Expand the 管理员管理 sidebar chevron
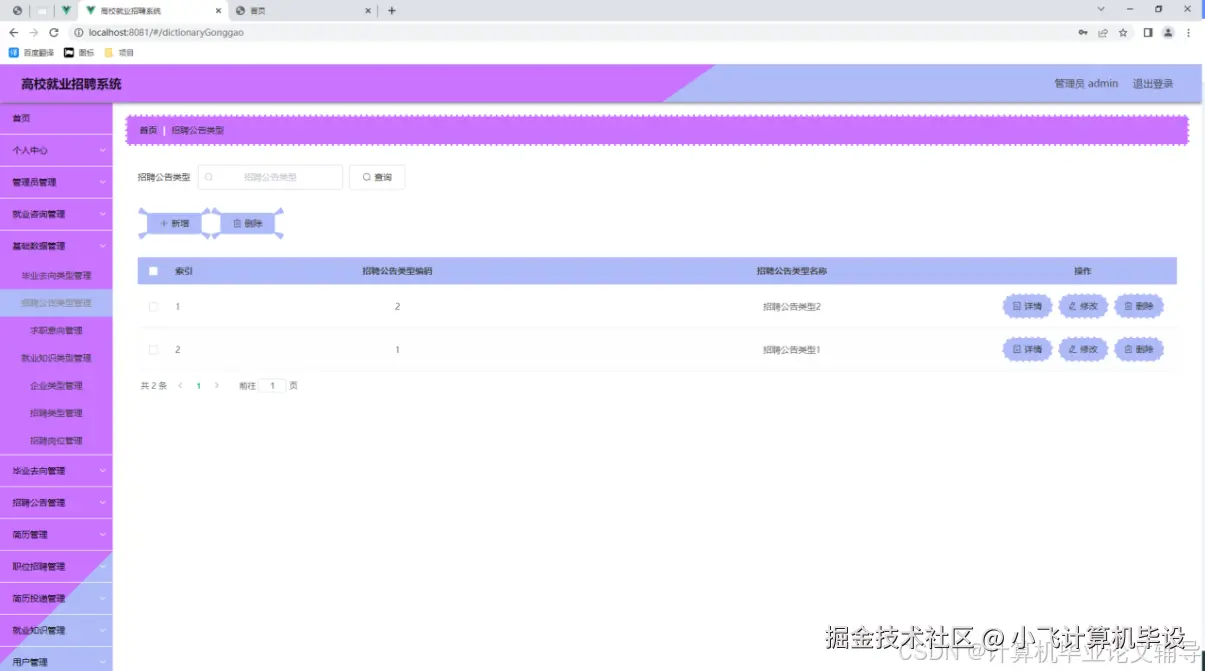 point(102,182)
